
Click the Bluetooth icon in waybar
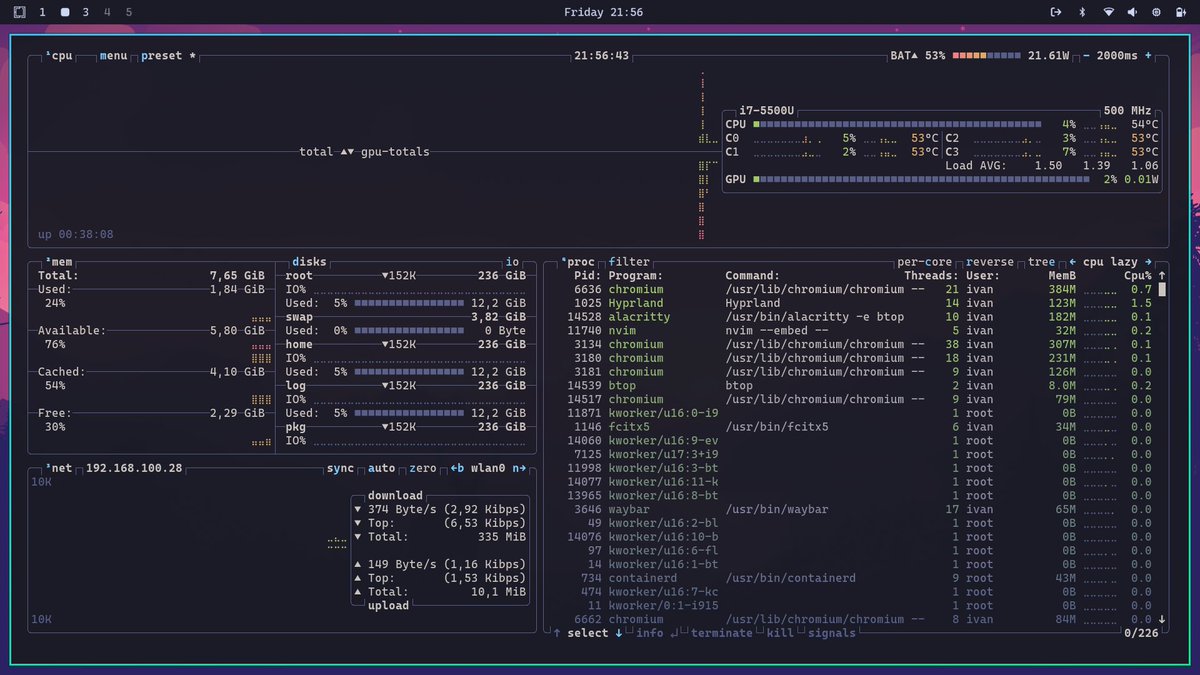pyautogui.click(x=1081, y=12)
